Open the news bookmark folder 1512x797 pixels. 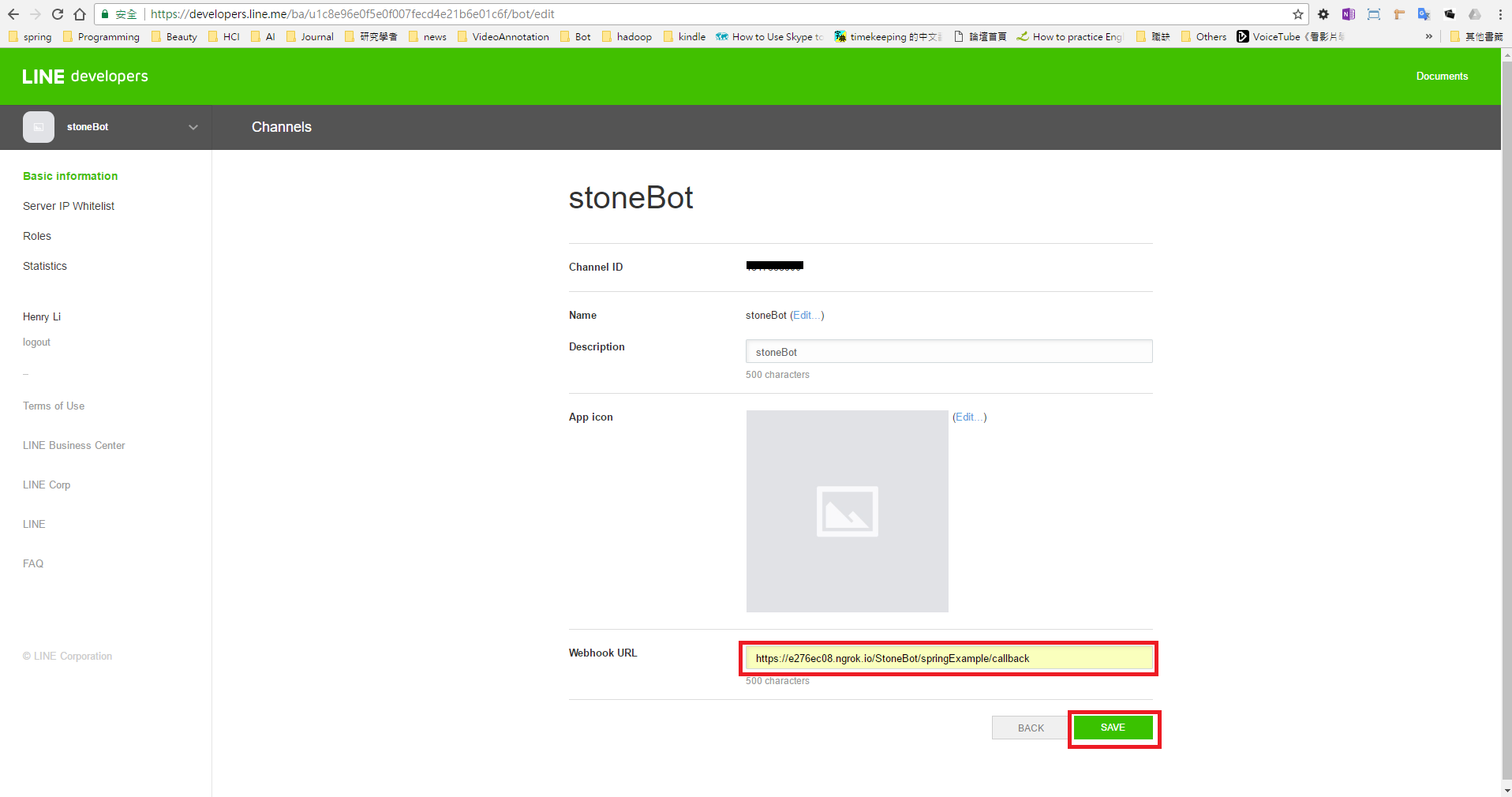[x=427, y=36]
